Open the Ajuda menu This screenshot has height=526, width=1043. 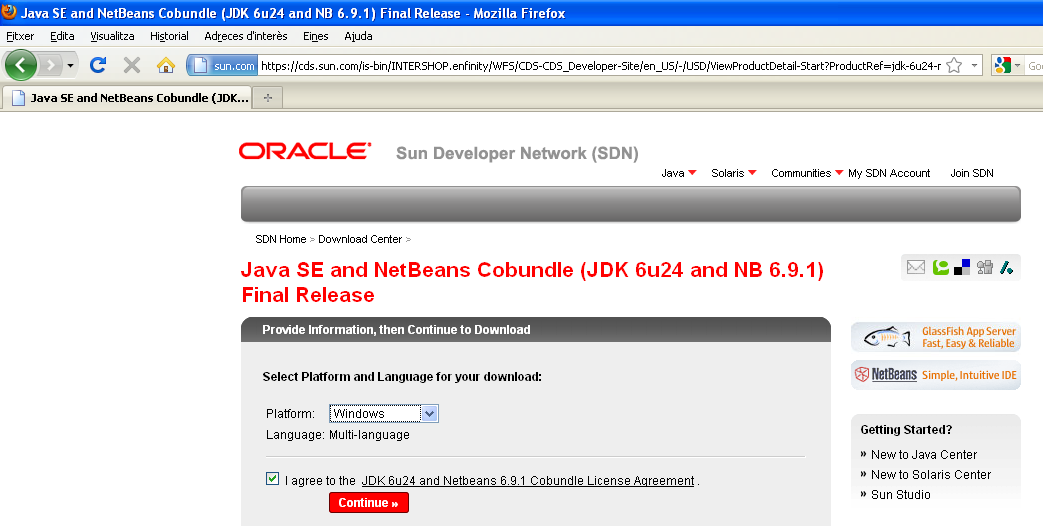[358, 36]
